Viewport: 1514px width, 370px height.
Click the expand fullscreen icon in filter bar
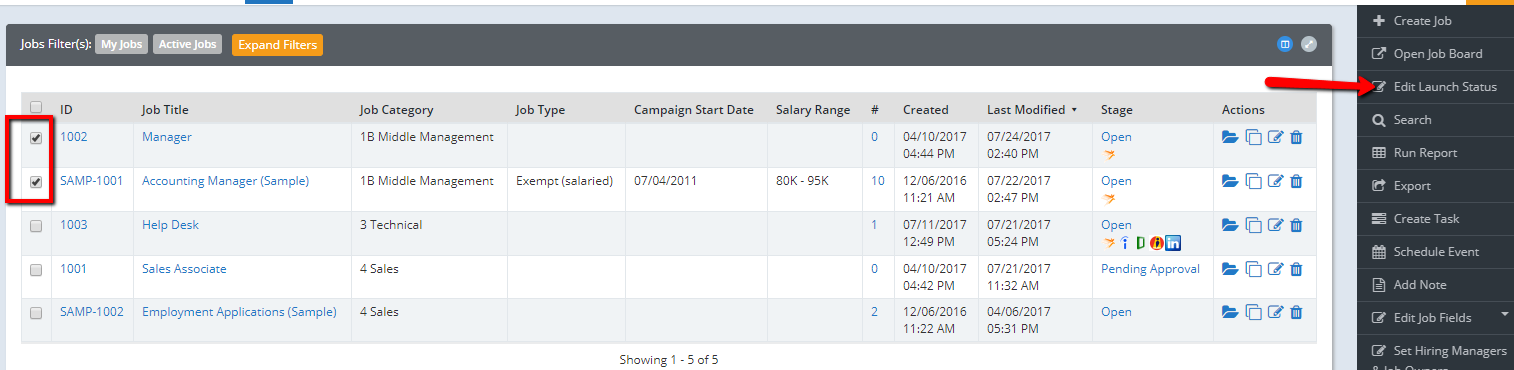point(1309,44)
